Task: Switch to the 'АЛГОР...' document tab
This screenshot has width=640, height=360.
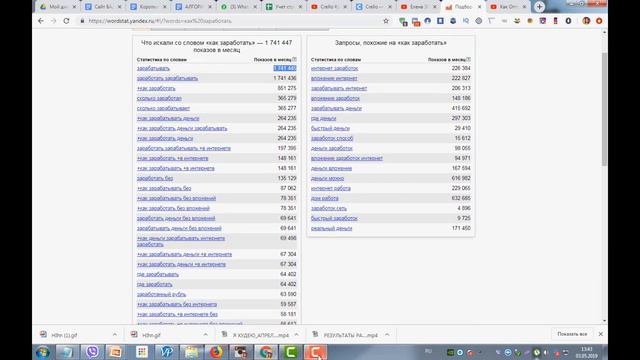Action: tap(193, 7)
